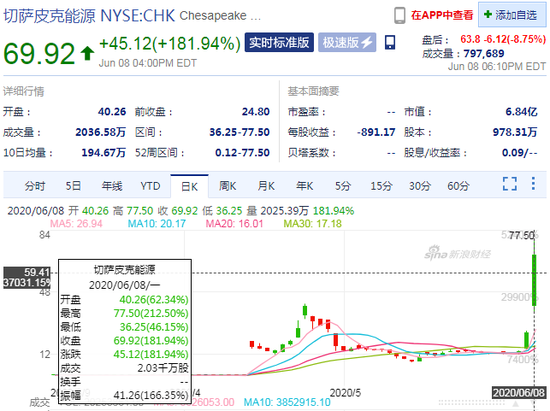
Task: Click the MA30: 17.18 indicator label
Action: [313, 223]
